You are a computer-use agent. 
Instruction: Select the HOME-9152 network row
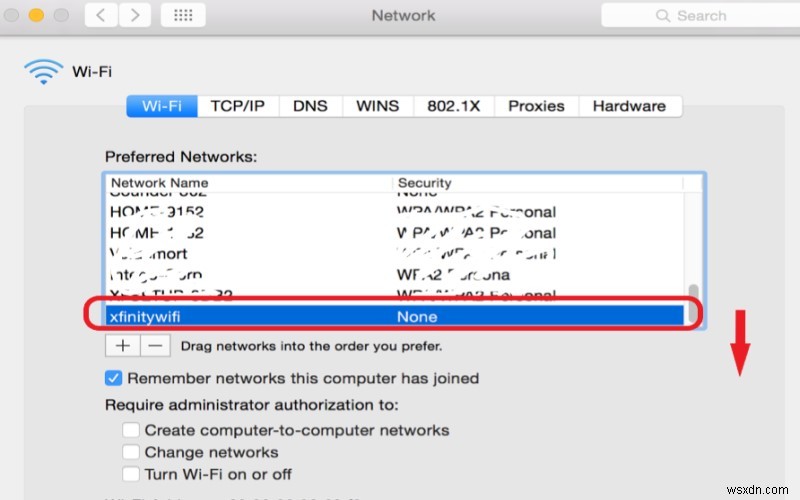click(394, 212)
